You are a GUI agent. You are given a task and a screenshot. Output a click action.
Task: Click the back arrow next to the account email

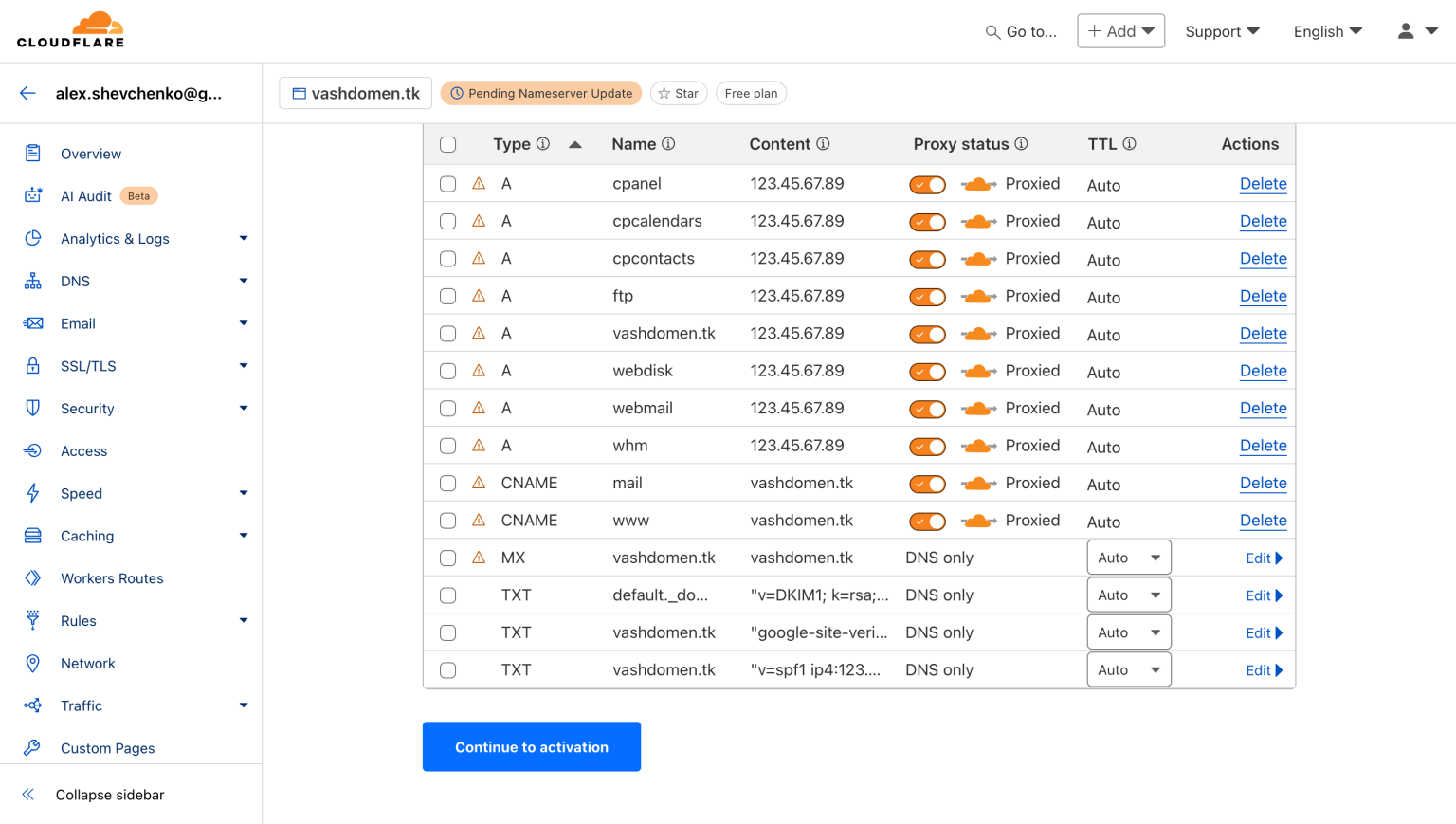27,93
